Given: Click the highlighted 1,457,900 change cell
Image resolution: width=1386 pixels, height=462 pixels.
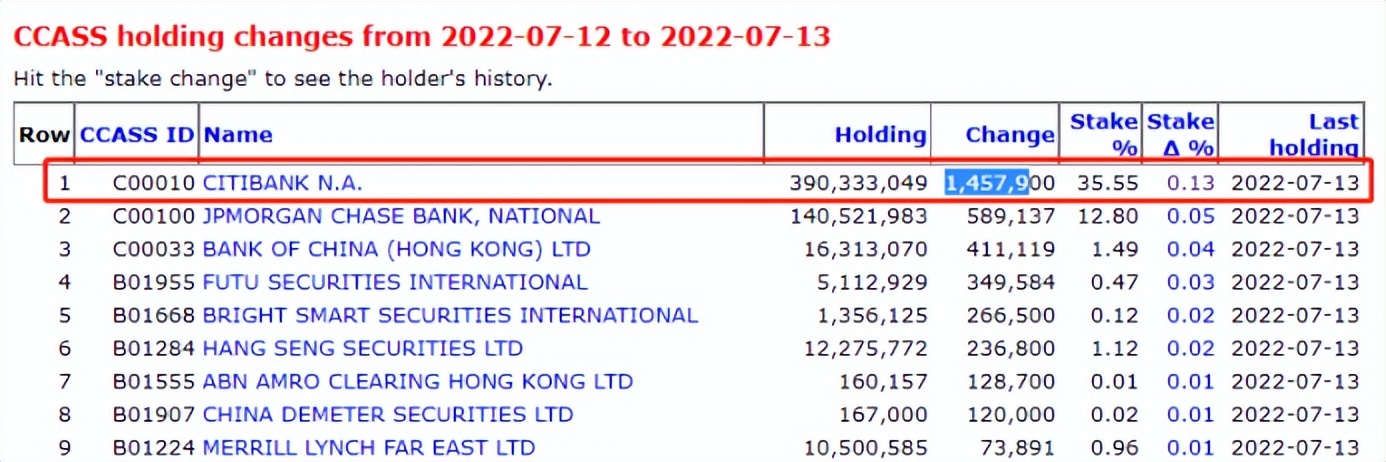Looking at the screenshot, I should point(1000,183).
